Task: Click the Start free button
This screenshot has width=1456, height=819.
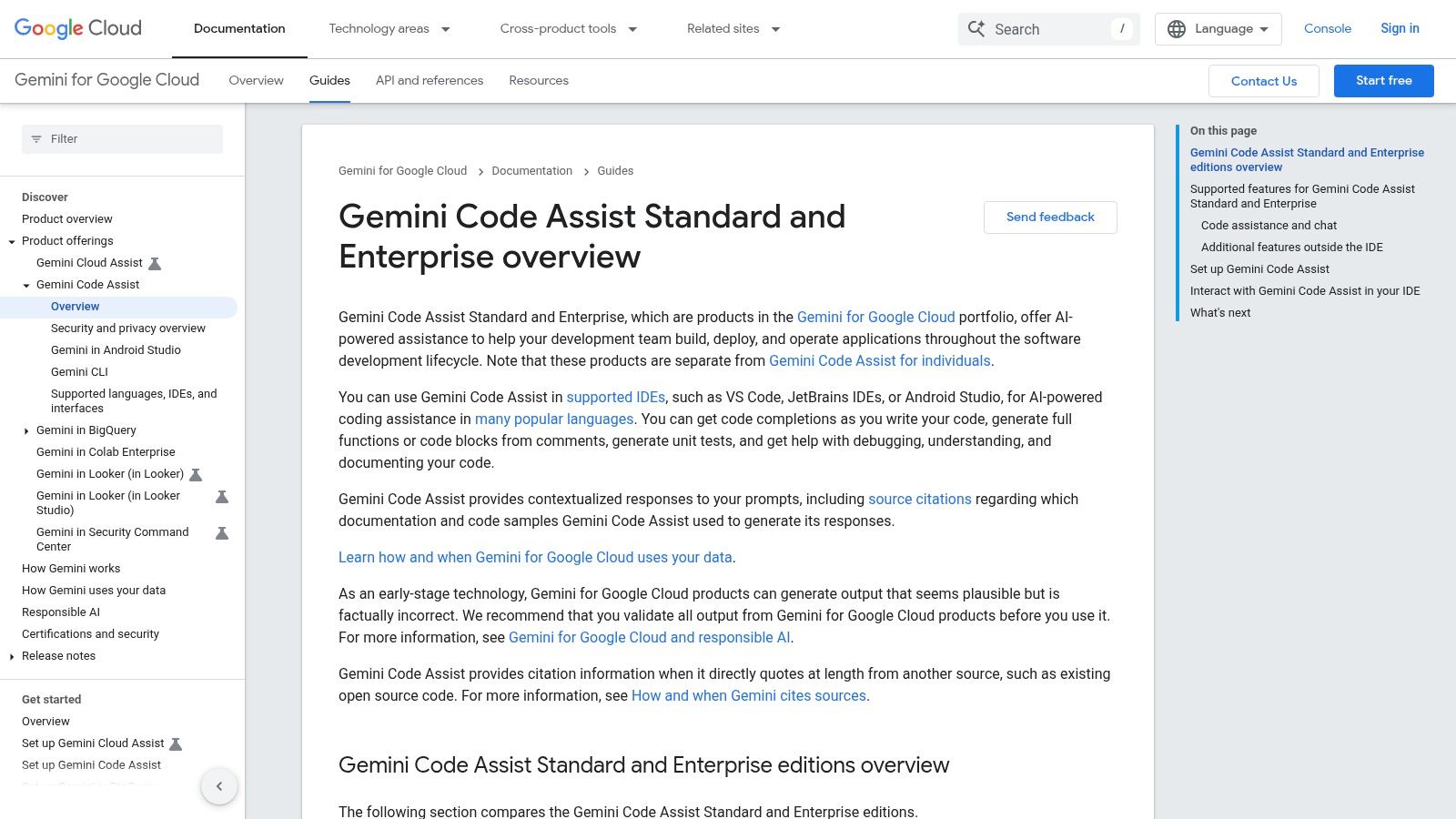Action: pos(1384,81)
